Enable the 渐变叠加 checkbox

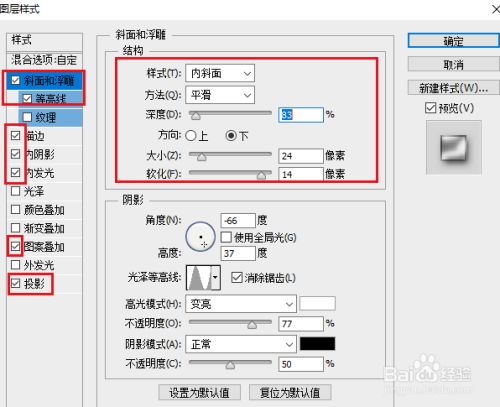point(15,228)
